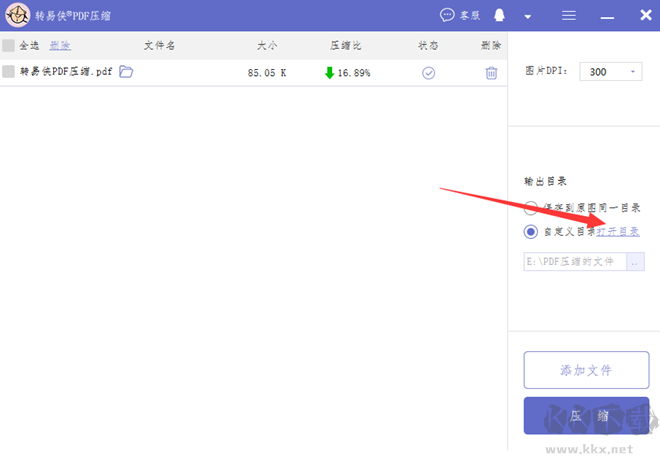The image size is (660, 456).
Task: Click the output path input field
Action: pyautogui.click(x=575, y=262)
